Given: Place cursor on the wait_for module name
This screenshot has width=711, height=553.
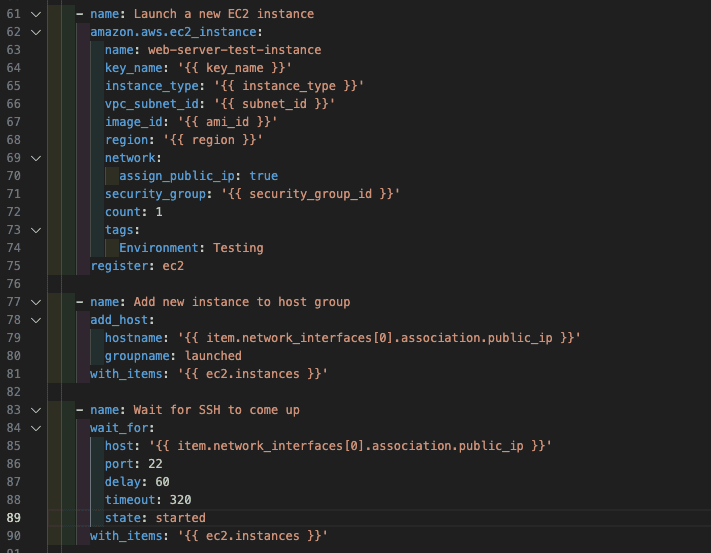Looking at the screenshot, I should point(119,428).
